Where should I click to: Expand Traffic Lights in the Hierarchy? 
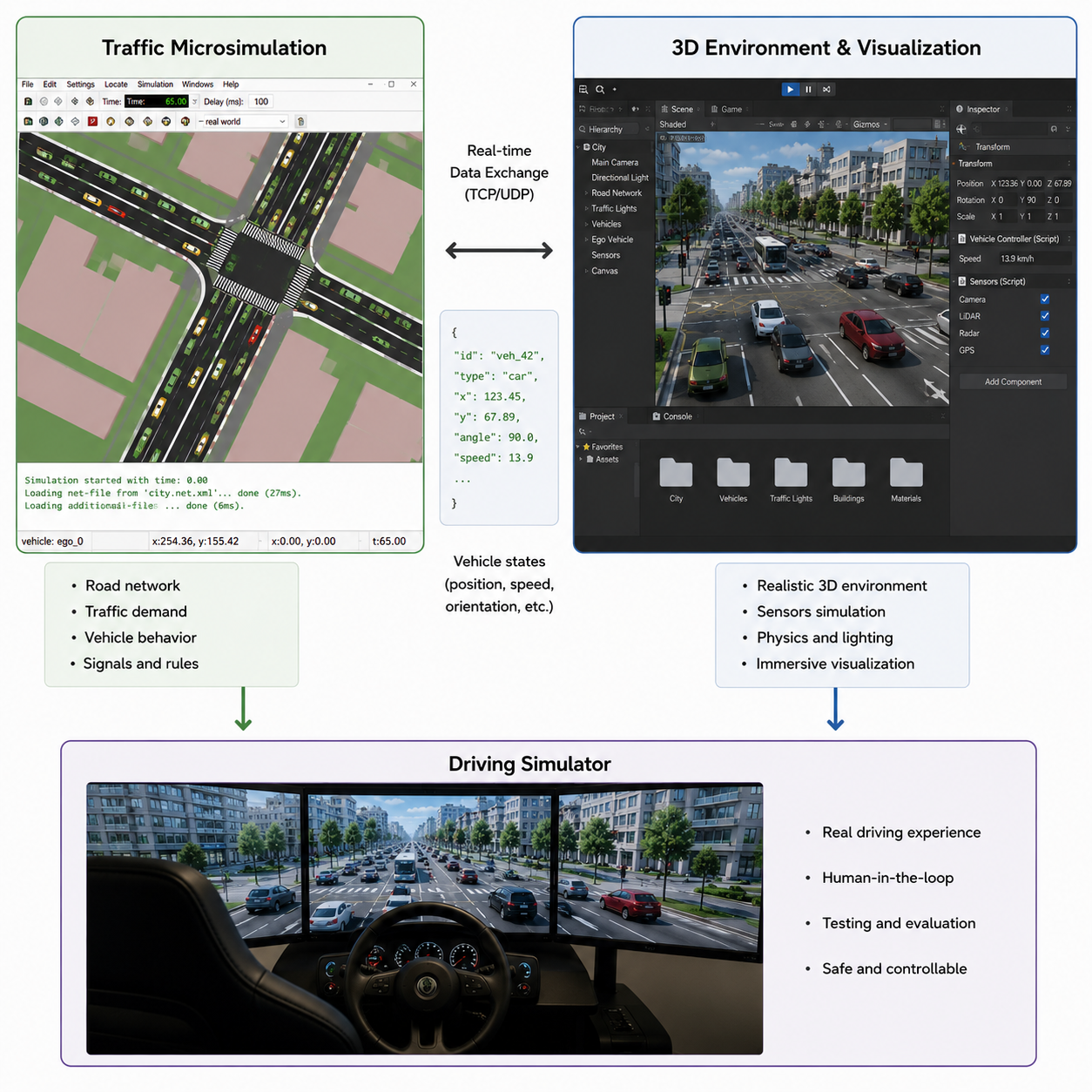(586, 209)
